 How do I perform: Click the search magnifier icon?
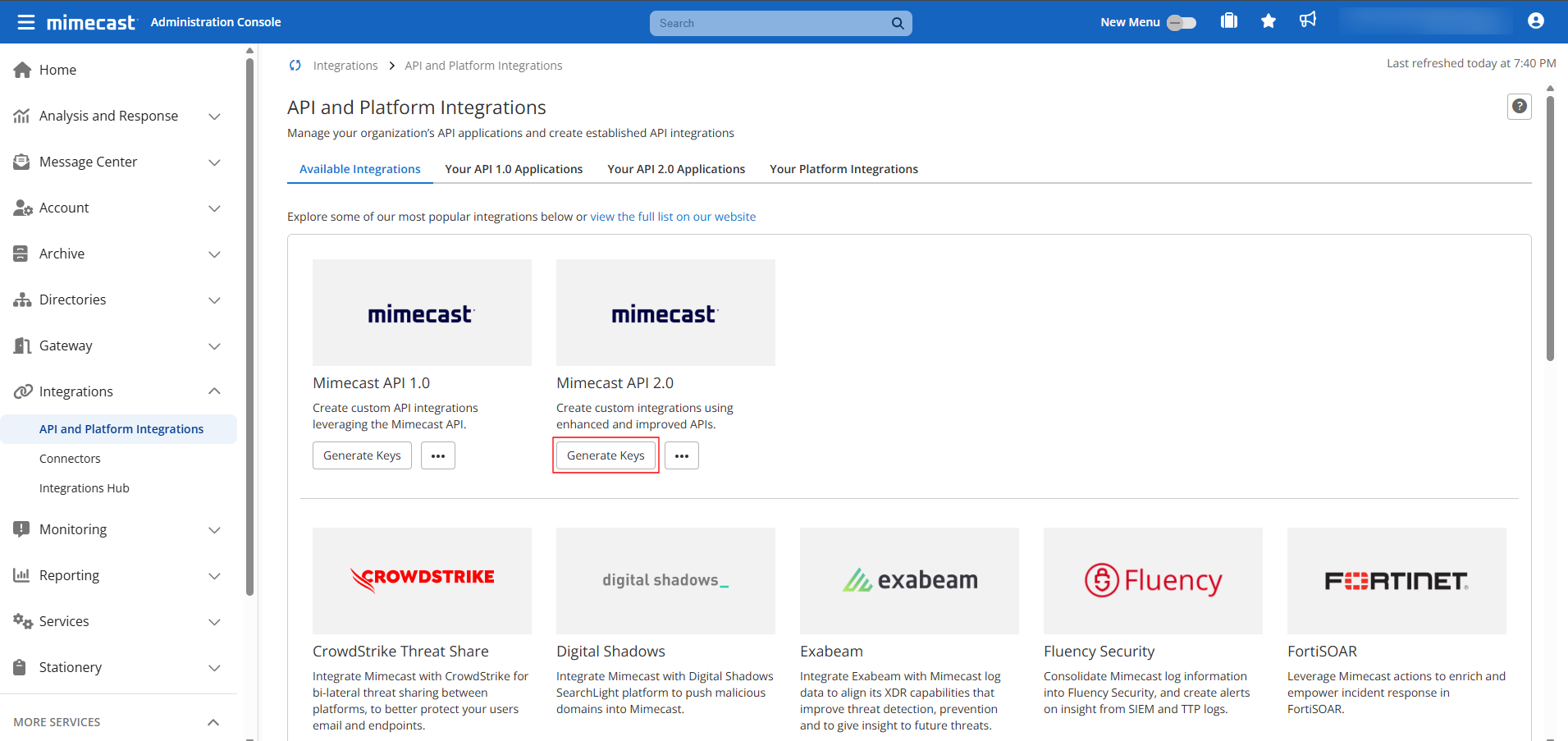[898, 23]
